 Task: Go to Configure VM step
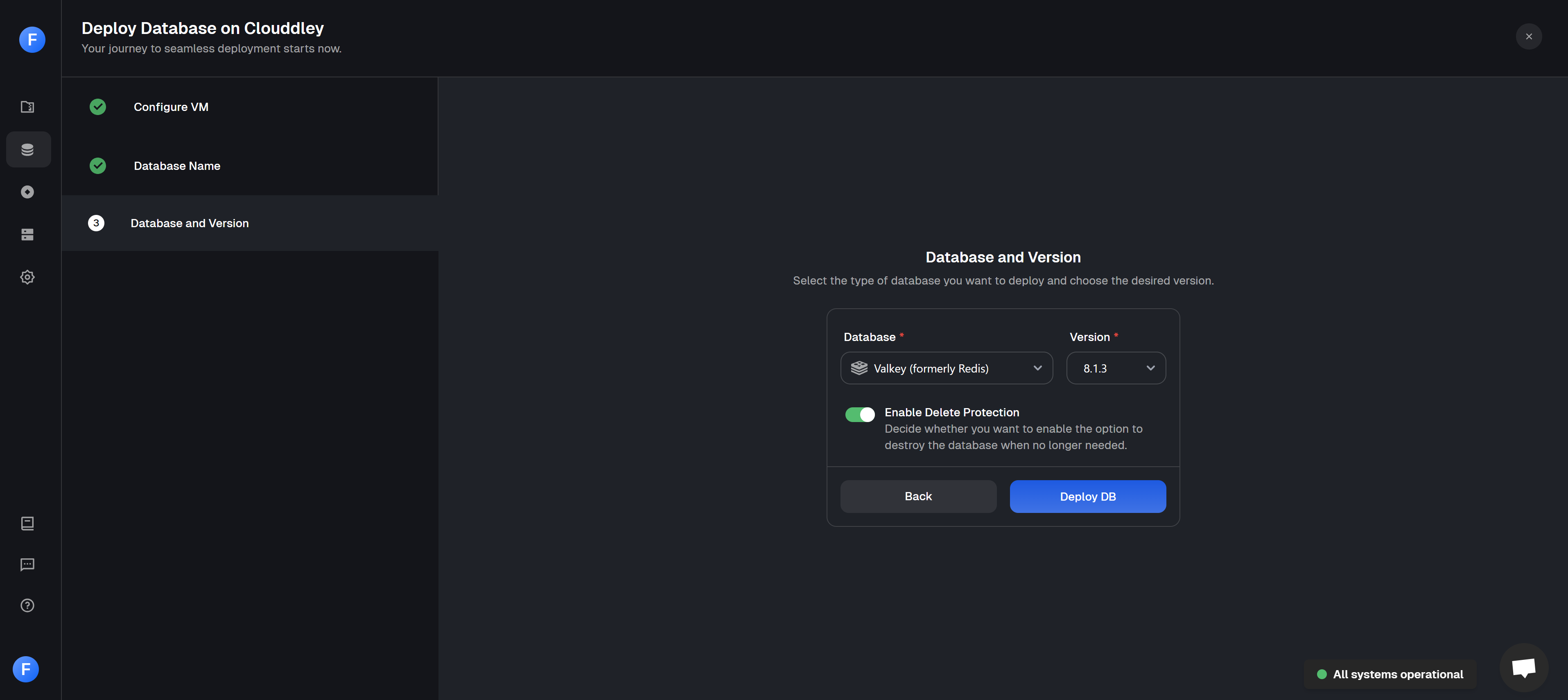pyautogui.click(x=171, y=107)
